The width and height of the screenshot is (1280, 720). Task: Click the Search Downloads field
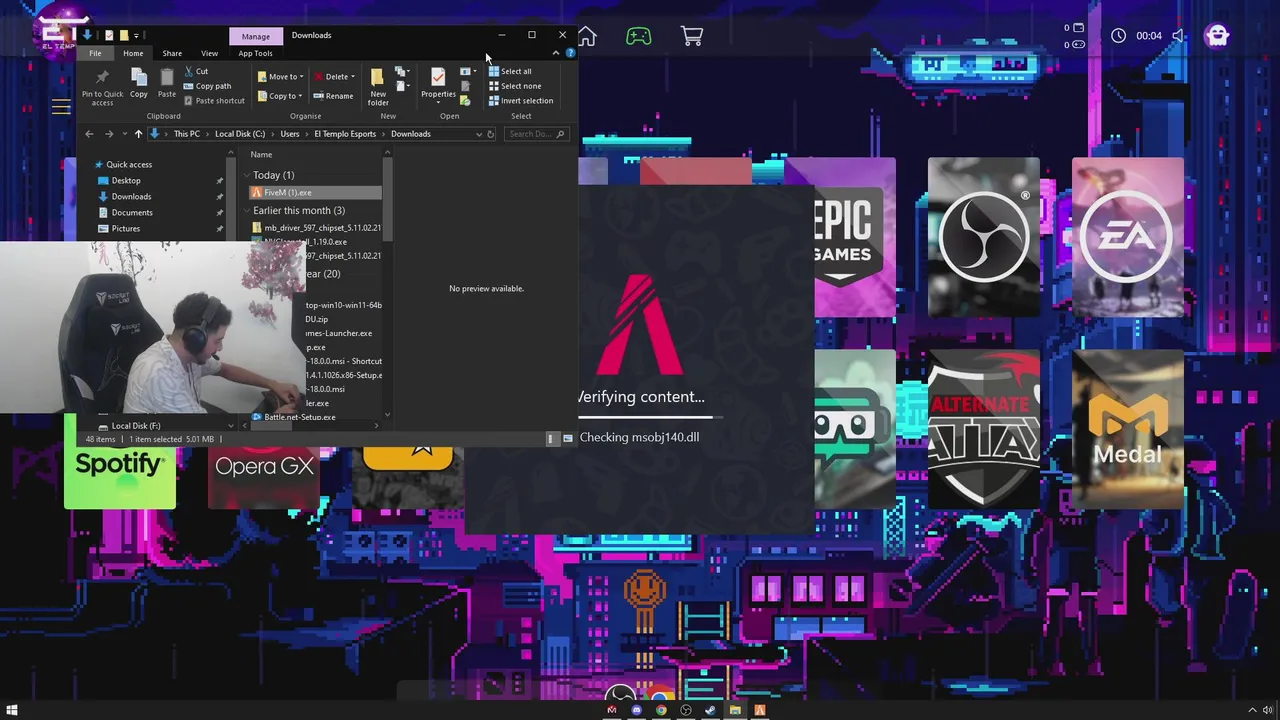click(x=537, y=134)
